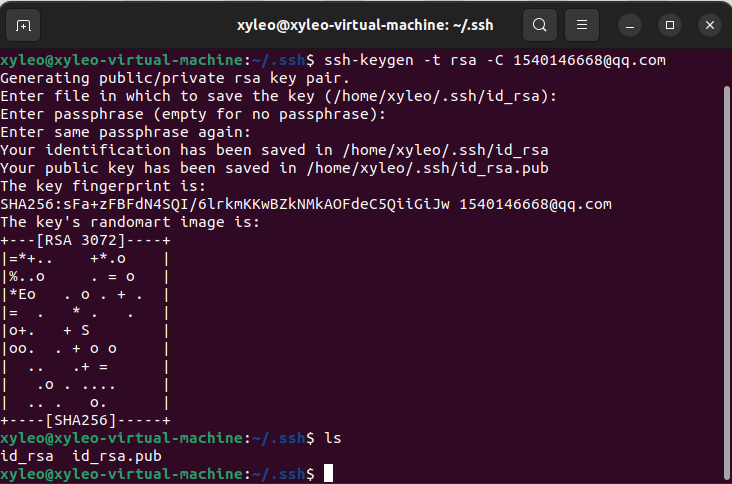The image size is (732, 484).
Task: Click id_rsa.pub in the ls output
Action: [x=117, y=456]
